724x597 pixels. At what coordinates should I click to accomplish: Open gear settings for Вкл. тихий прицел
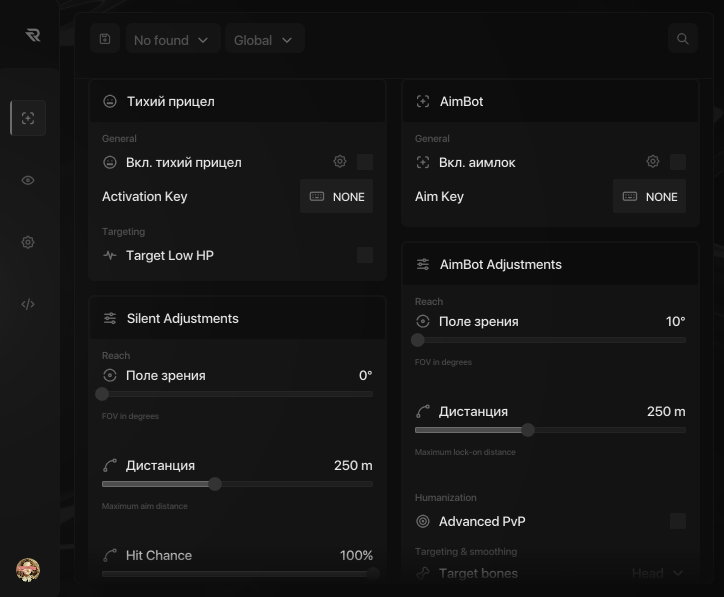tap(340, 161)
